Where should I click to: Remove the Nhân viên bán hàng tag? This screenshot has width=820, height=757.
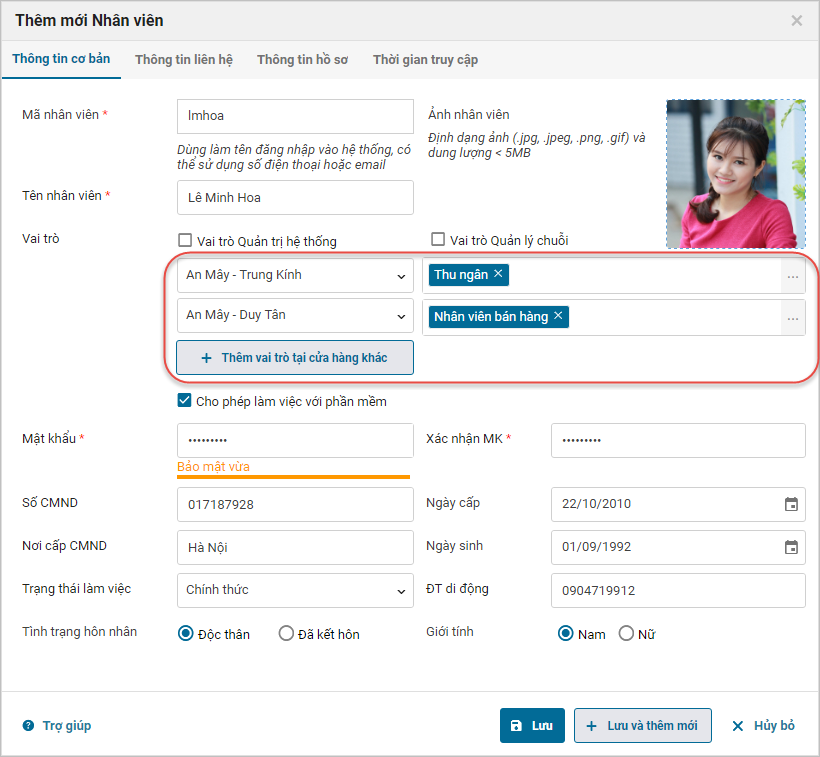tap(558, 315)
